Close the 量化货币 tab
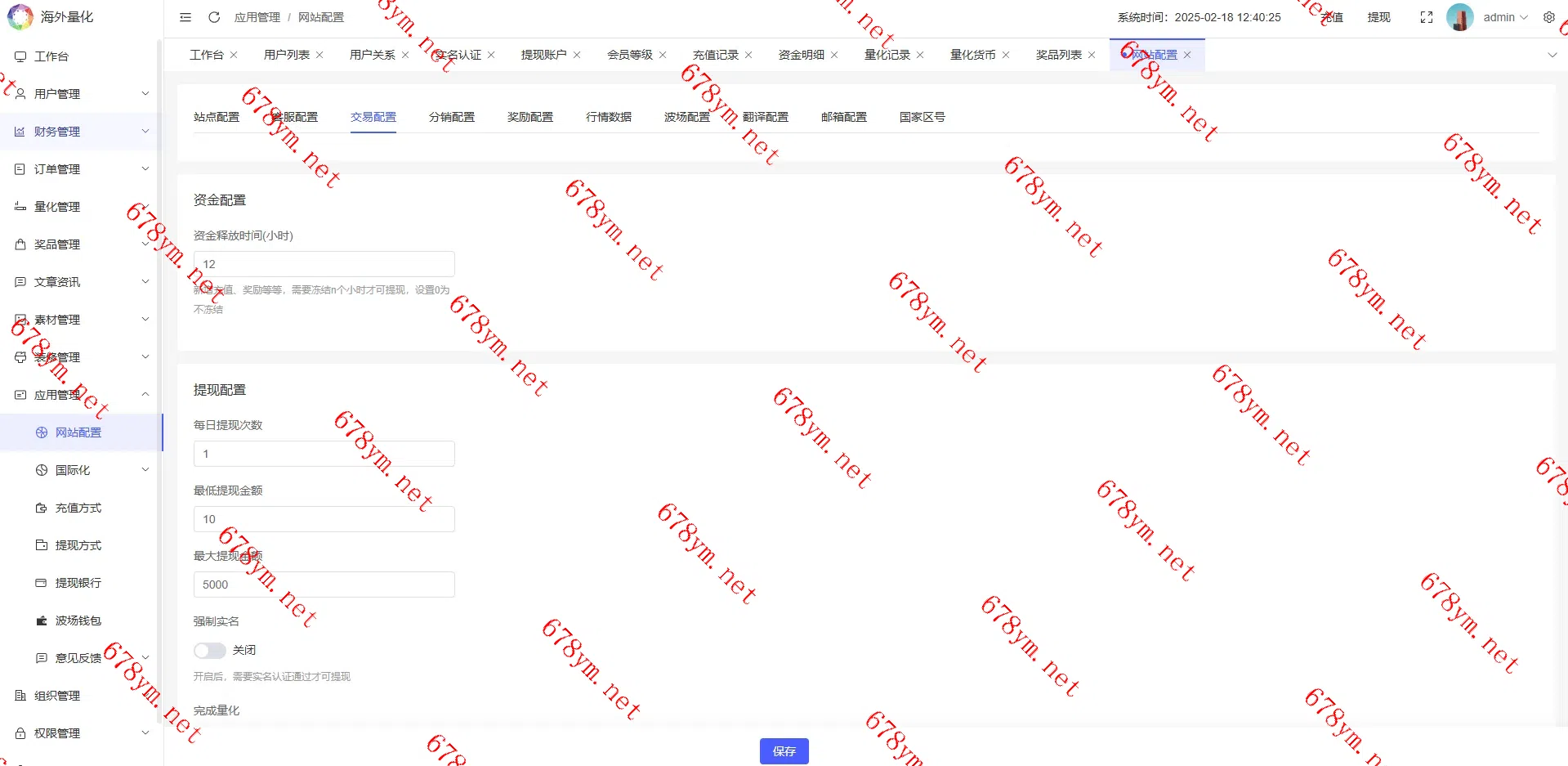Viewport: 1568px width, 766px height. [1006, 55]
